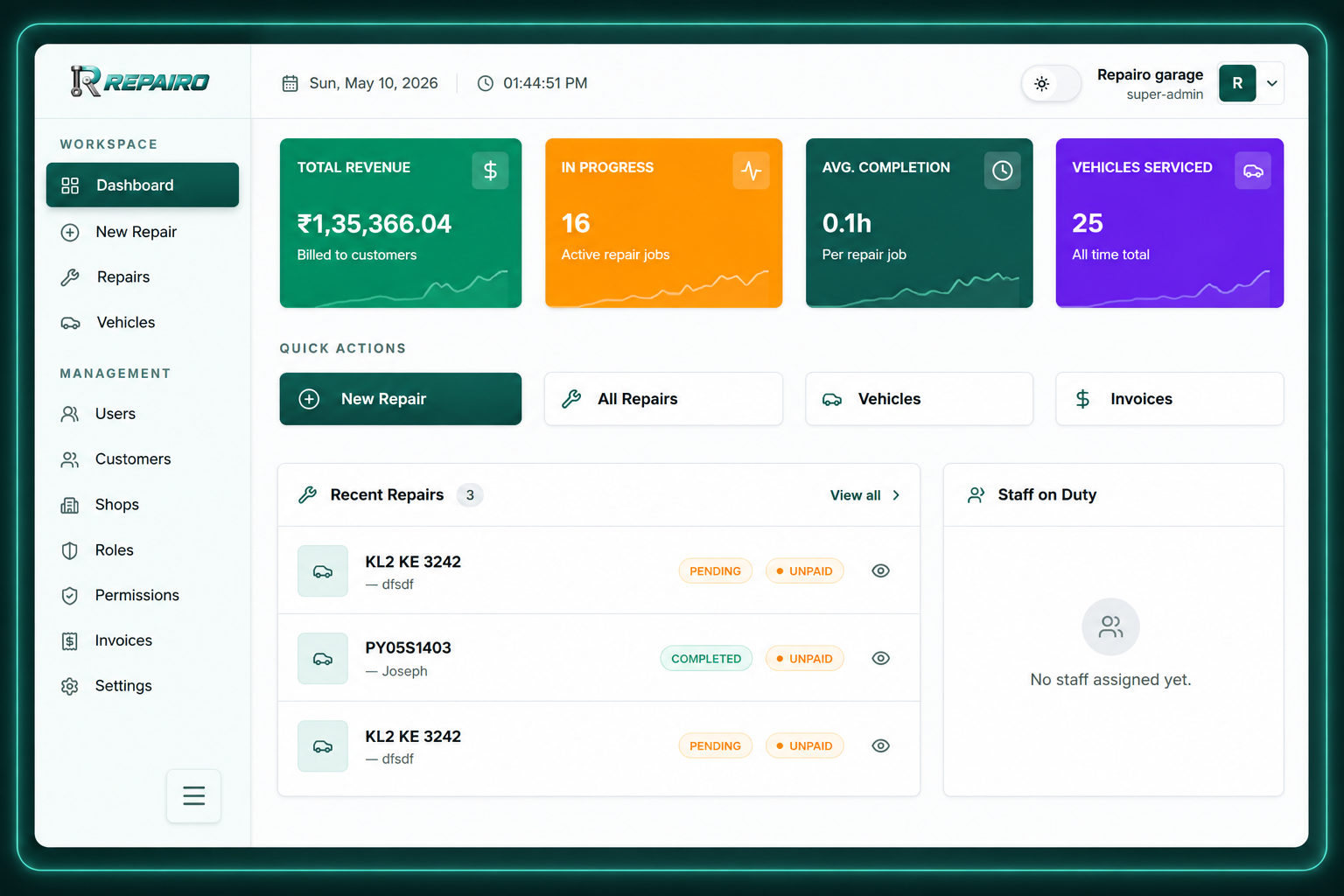The width and height of the screenshot is (1344, 896).
Task: Click the Vehicles quick action button
Action: [x=919, y=399]
